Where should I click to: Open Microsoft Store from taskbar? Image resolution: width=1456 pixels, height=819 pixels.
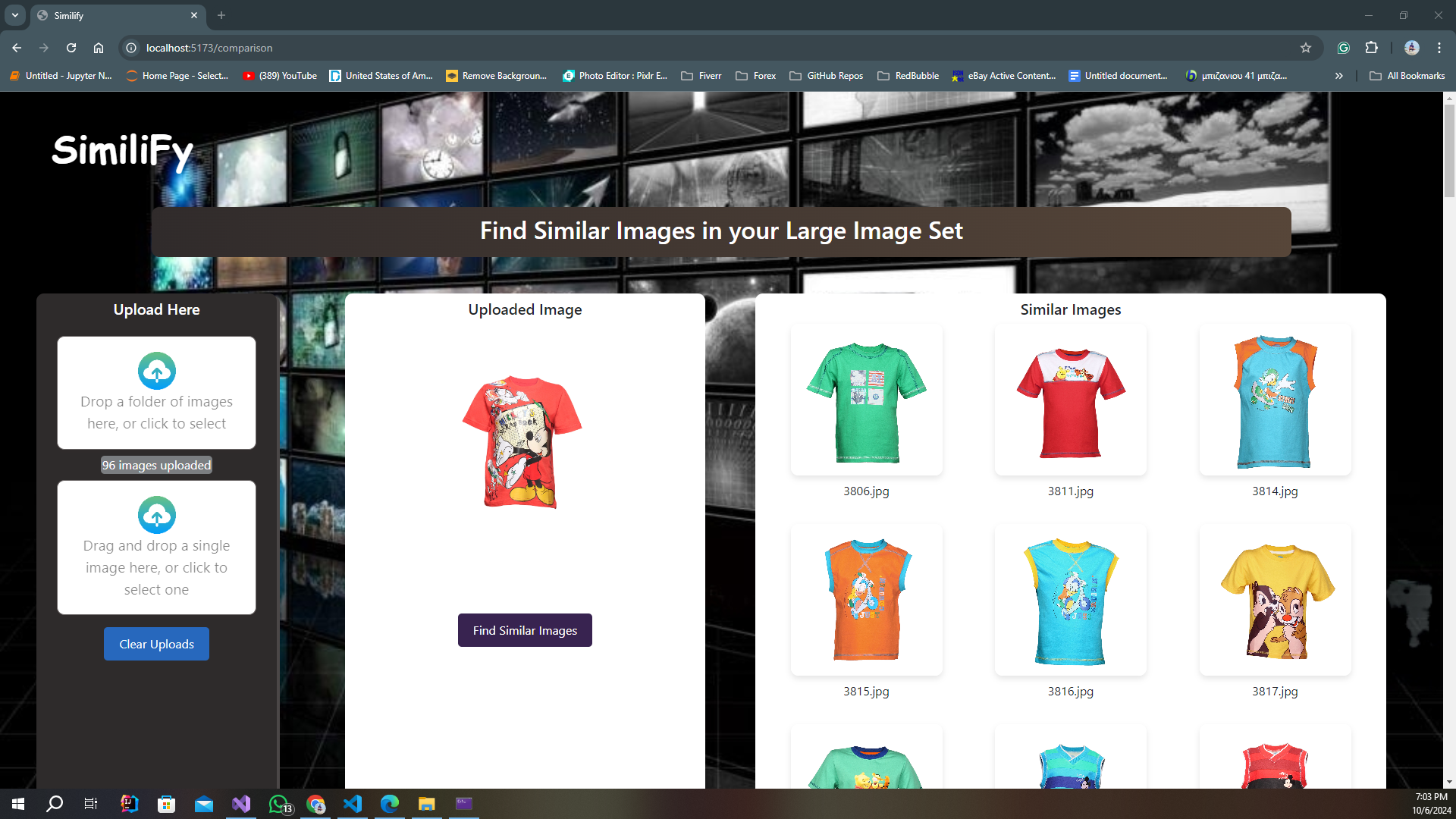(166, 804)
